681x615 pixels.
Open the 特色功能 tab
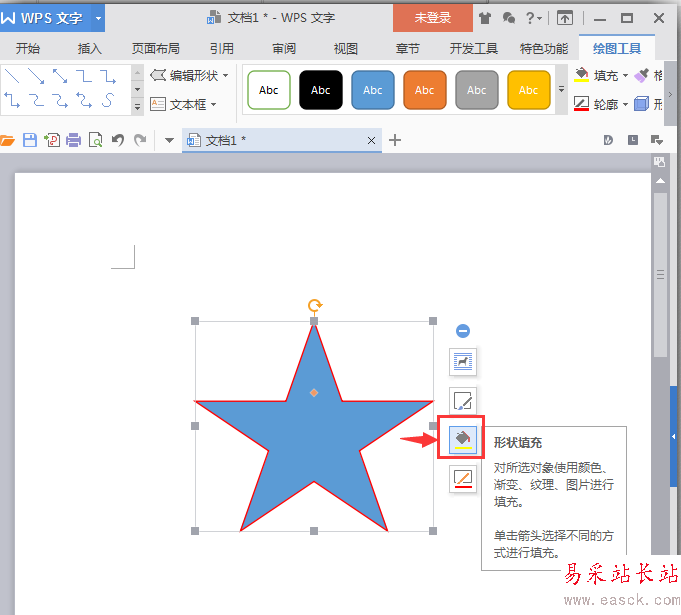pos(544,48)
